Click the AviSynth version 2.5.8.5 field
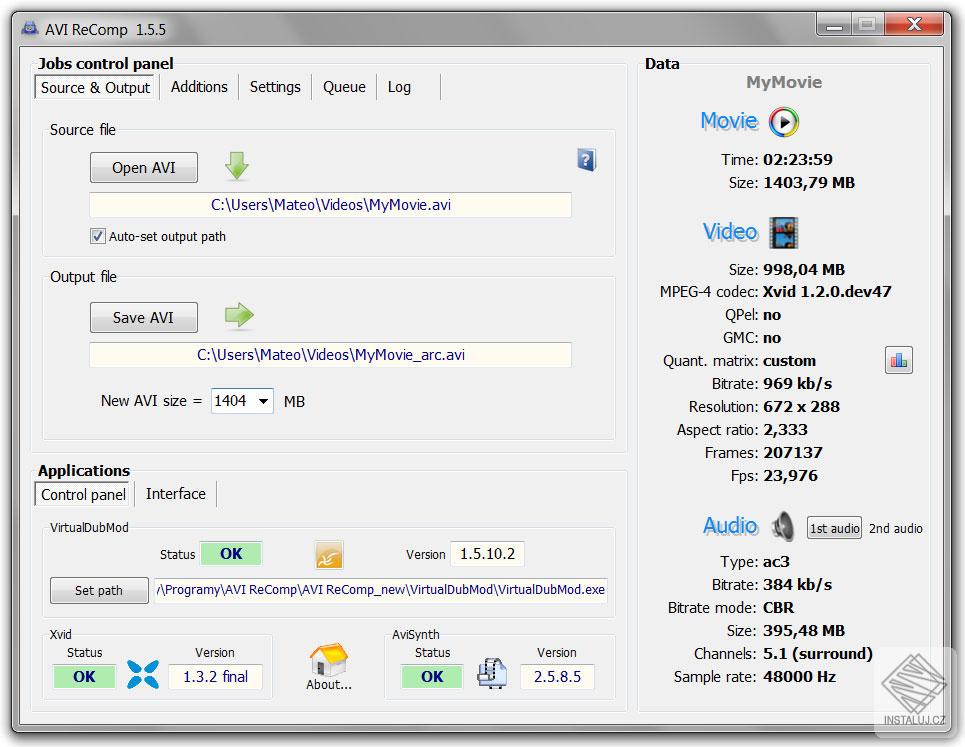 (x=557, y=677)
